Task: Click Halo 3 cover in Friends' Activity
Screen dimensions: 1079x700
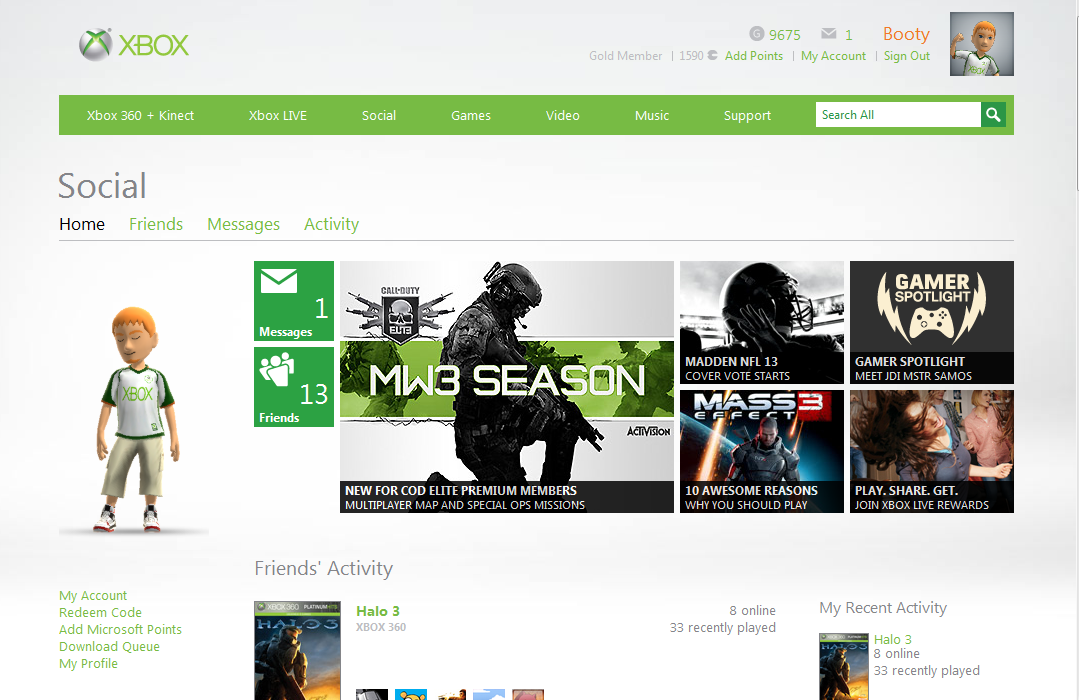Action: [x=297, y=650]
